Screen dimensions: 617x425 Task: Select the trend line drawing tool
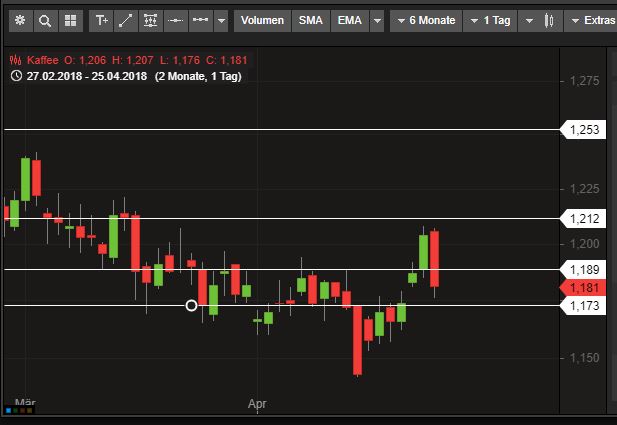tap(126, 20)
